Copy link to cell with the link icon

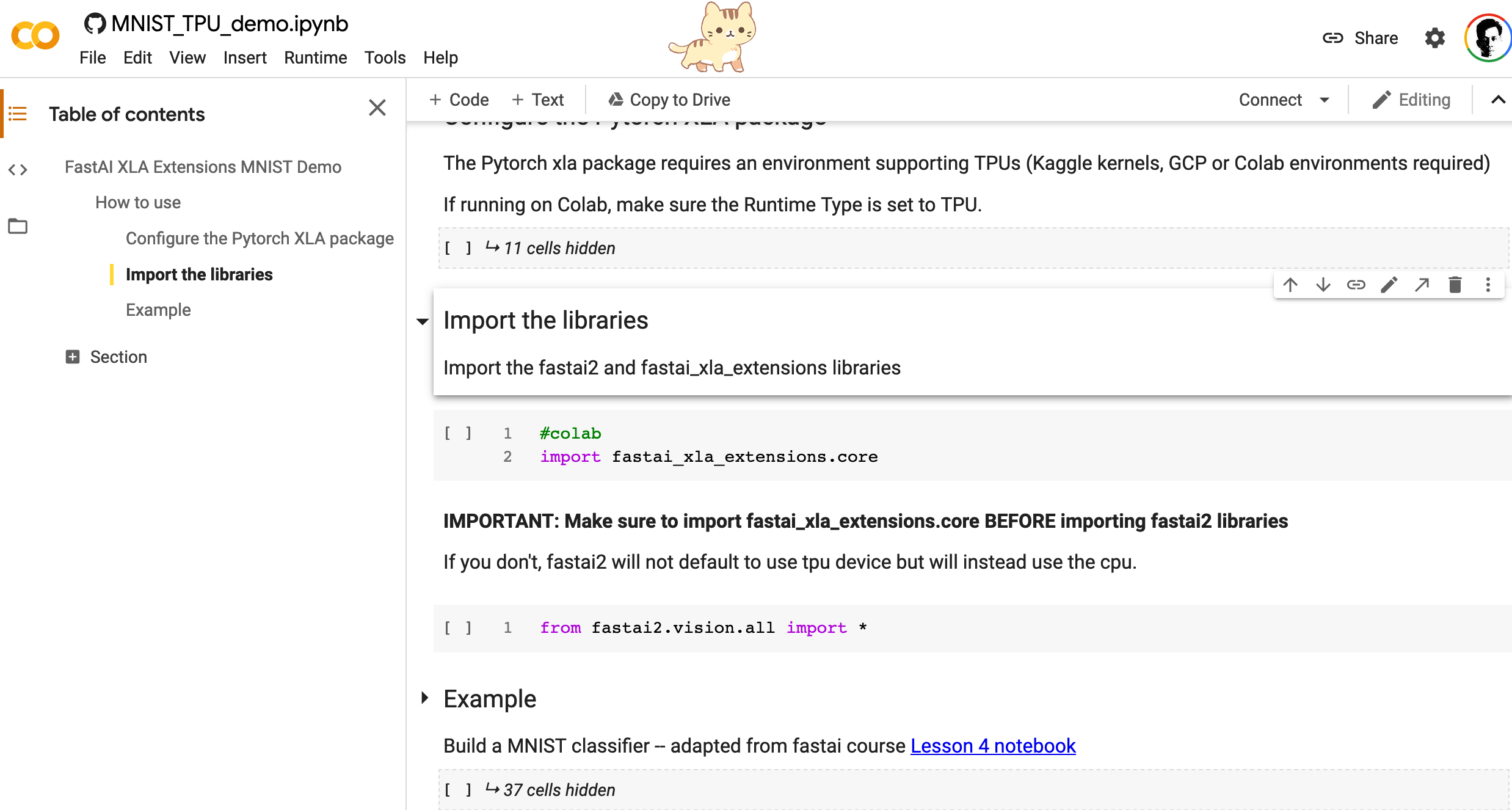pos(1356,285)
